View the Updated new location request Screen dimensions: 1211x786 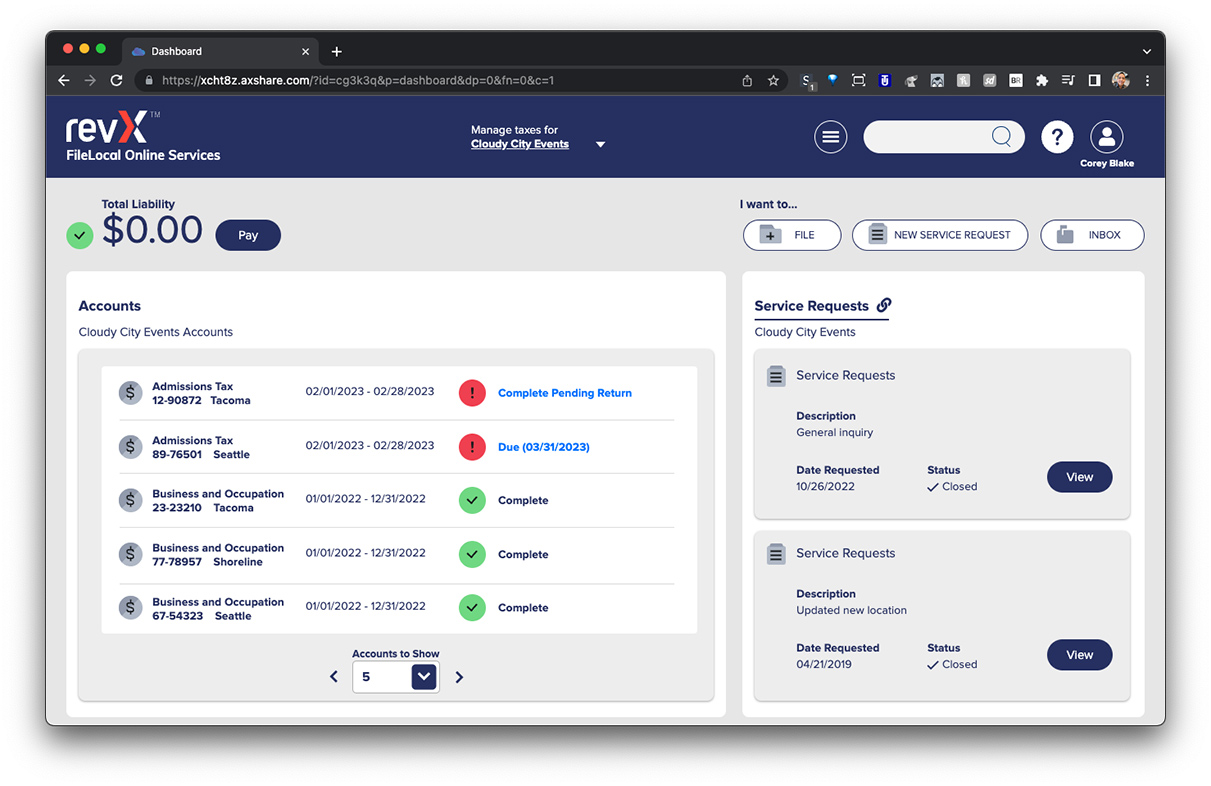[1079, 655]
